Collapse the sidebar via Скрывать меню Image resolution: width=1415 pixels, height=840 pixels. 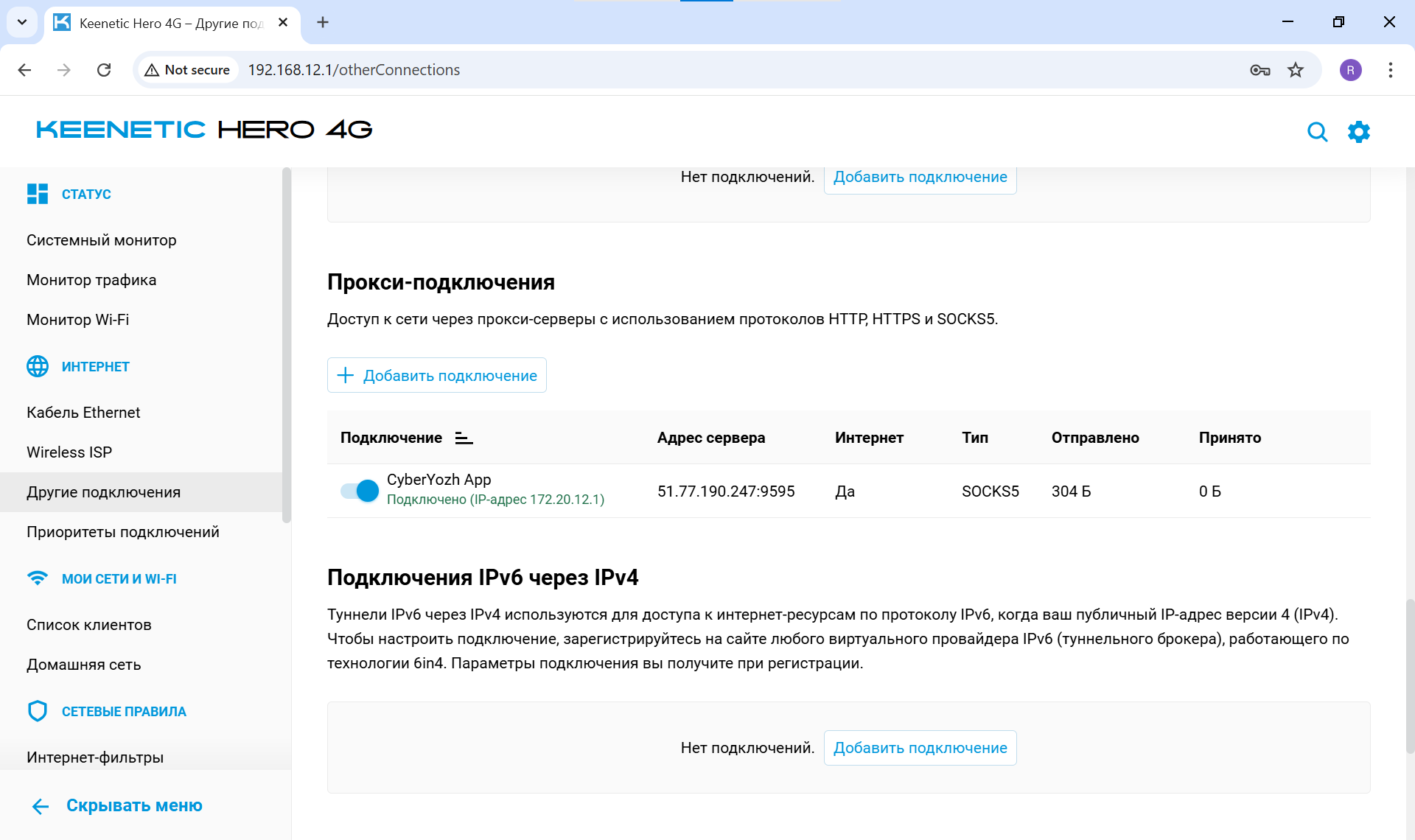(x=133, y=805)
